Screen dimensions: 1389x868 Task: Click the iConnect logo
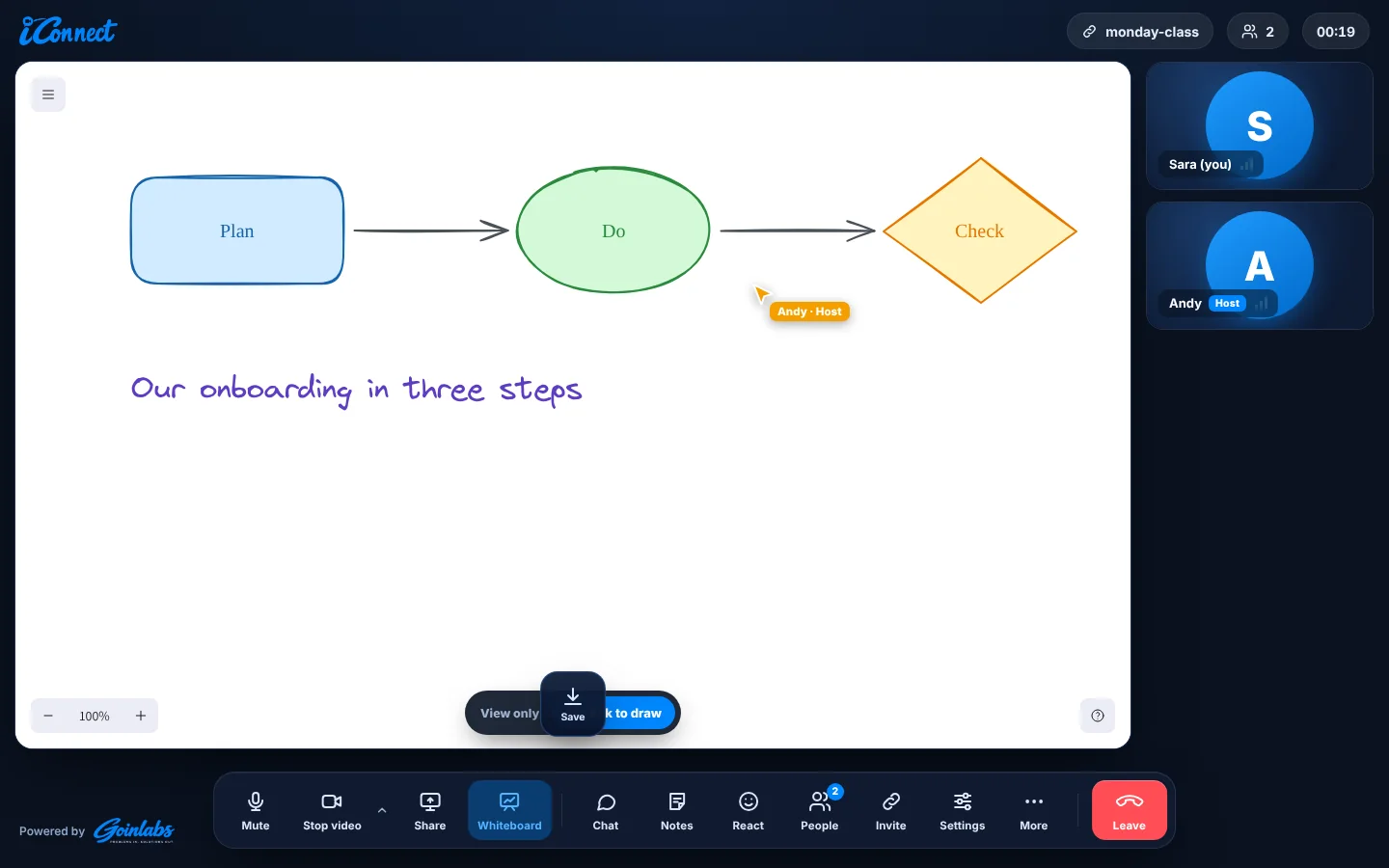coord(68,32)
